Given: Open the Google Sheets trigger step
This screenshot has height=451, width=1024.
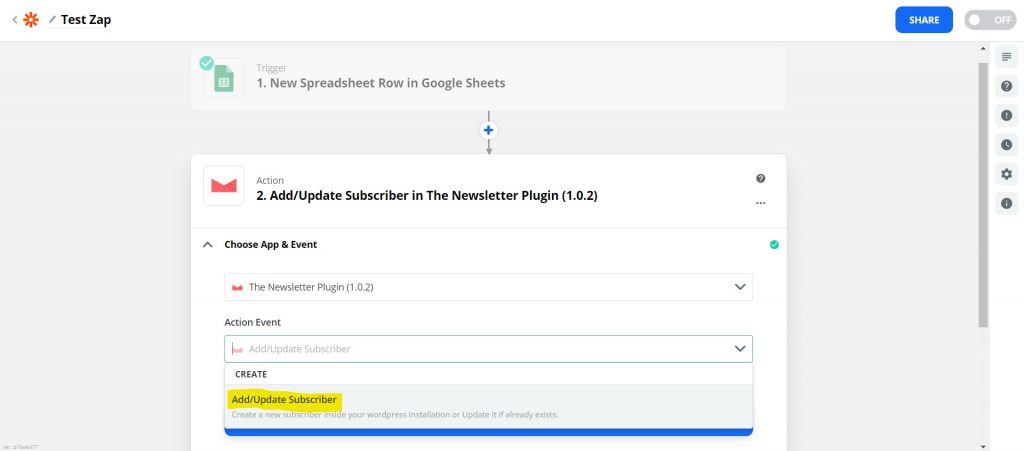Looking at the screenshot, I should [488, 78].
